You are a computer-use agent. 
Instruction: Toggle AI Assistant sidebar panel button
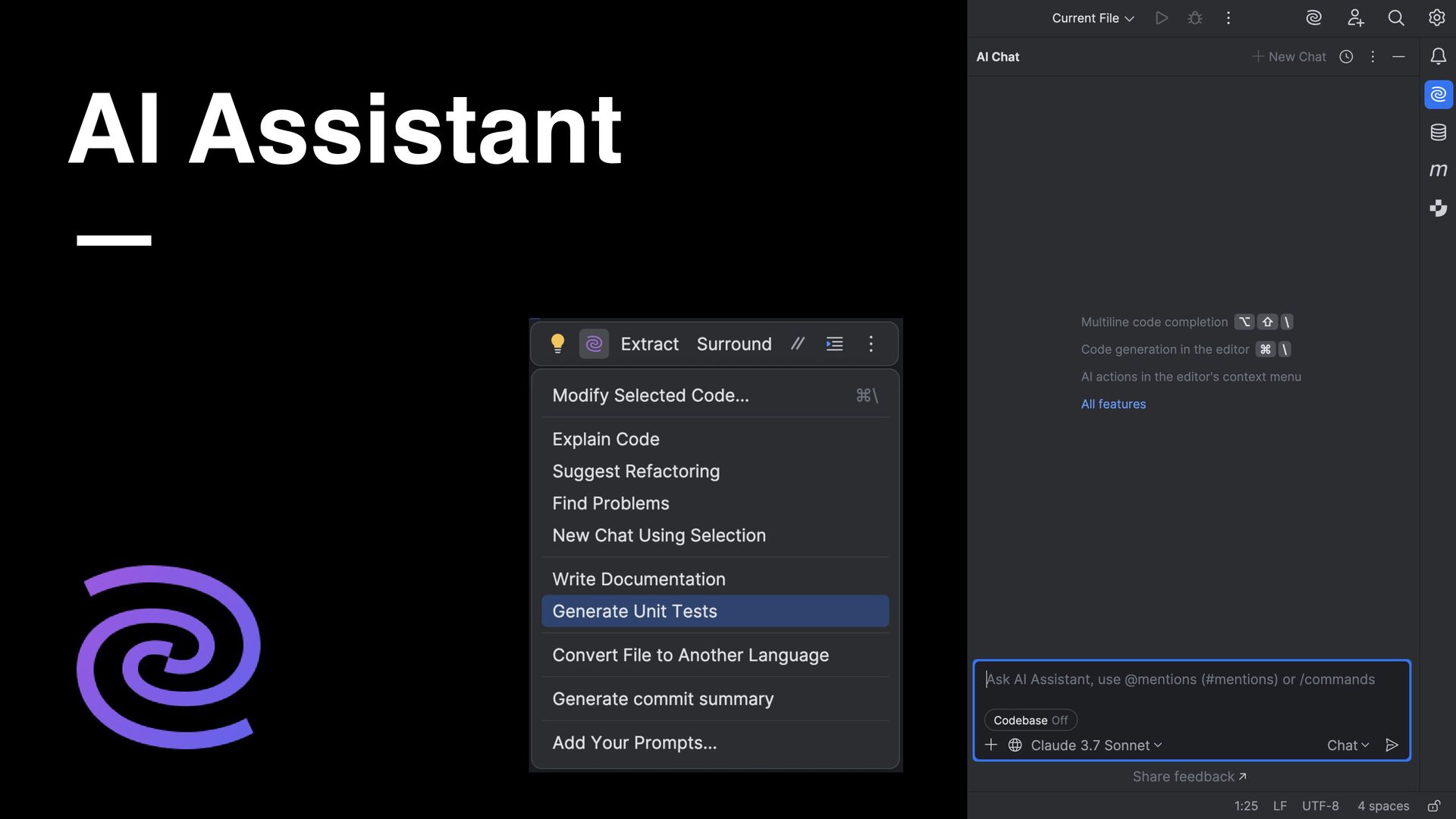tap(1438, 95)
